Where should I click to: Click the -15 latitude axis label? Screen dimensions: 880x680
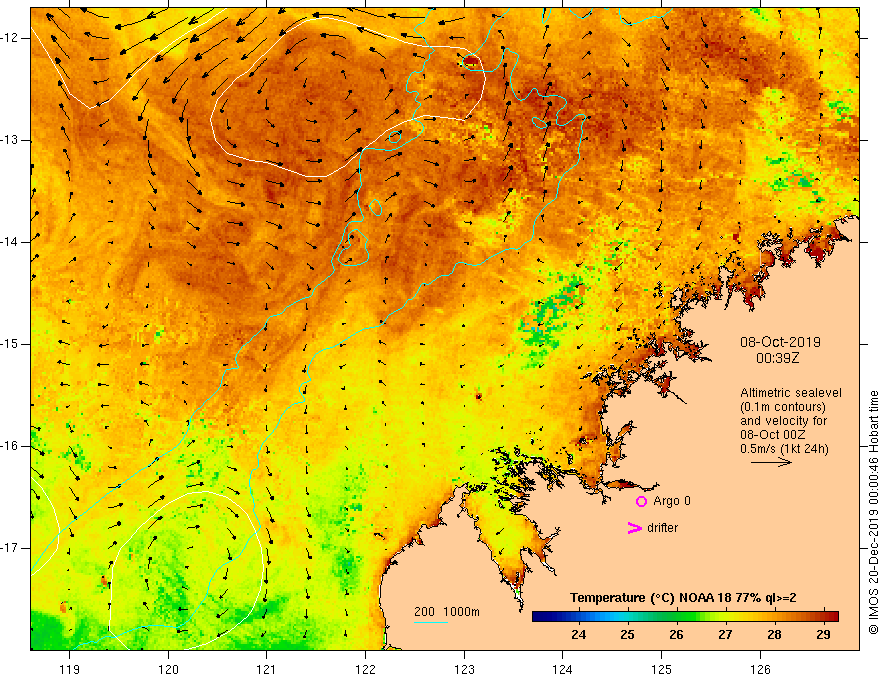pos(10,344)
